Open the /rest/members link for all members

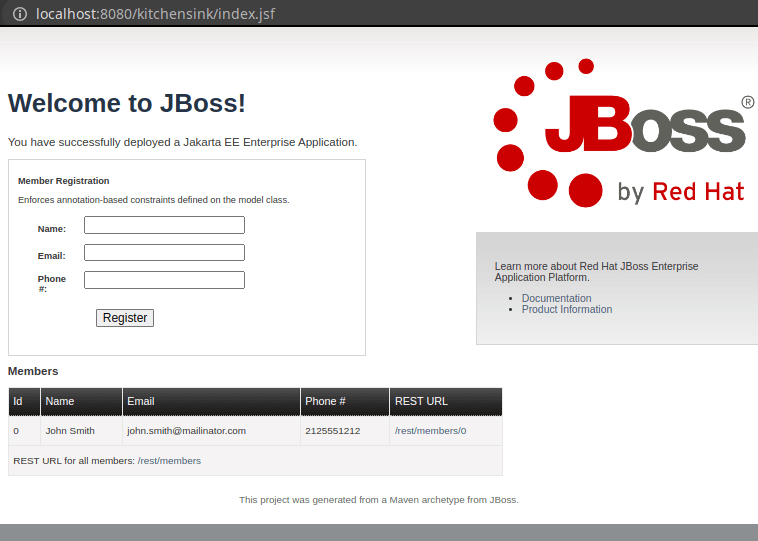click(x=169, y=461)
